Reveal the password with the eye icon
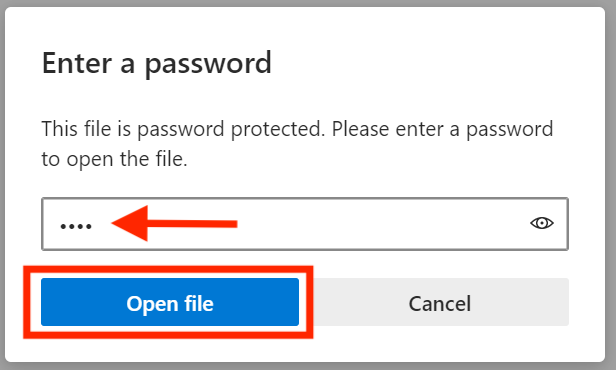This screenshot has height=370, width=616. click(x=542, y=223)
